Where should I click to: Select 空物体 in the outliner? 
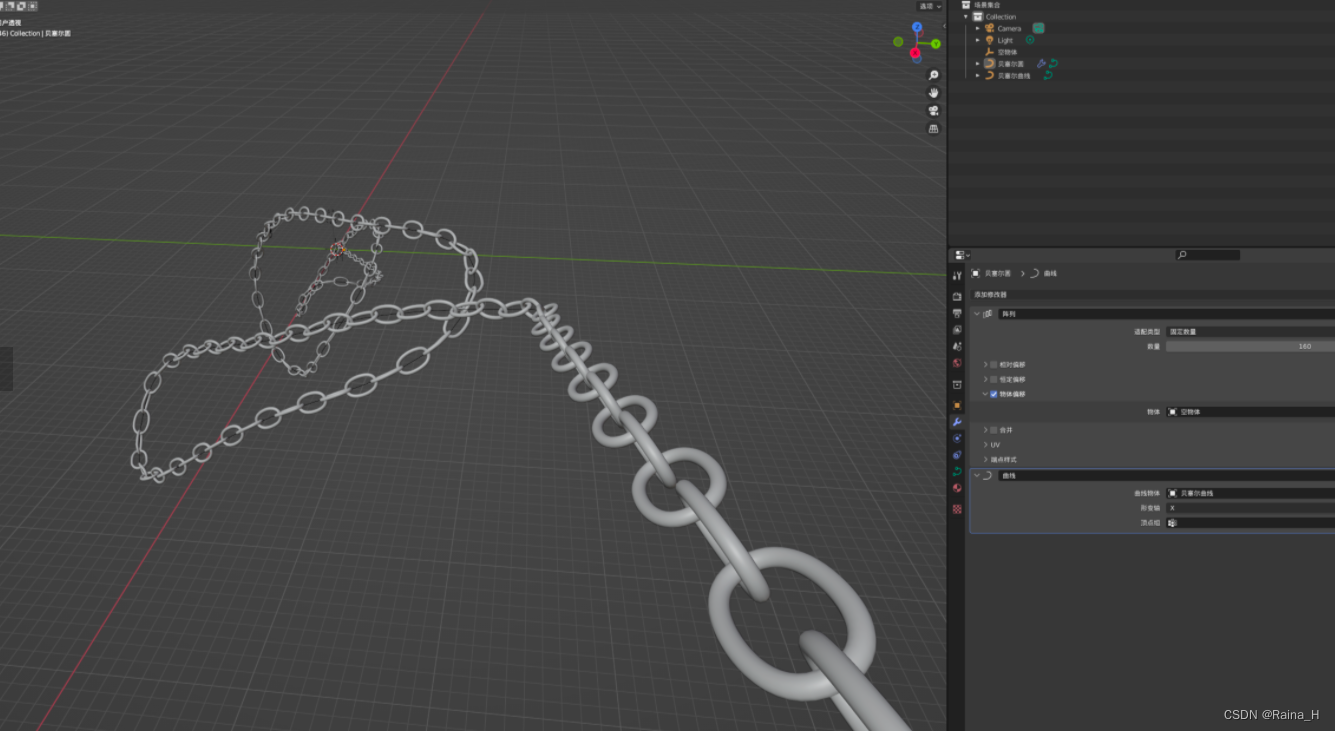(1007, 52)
